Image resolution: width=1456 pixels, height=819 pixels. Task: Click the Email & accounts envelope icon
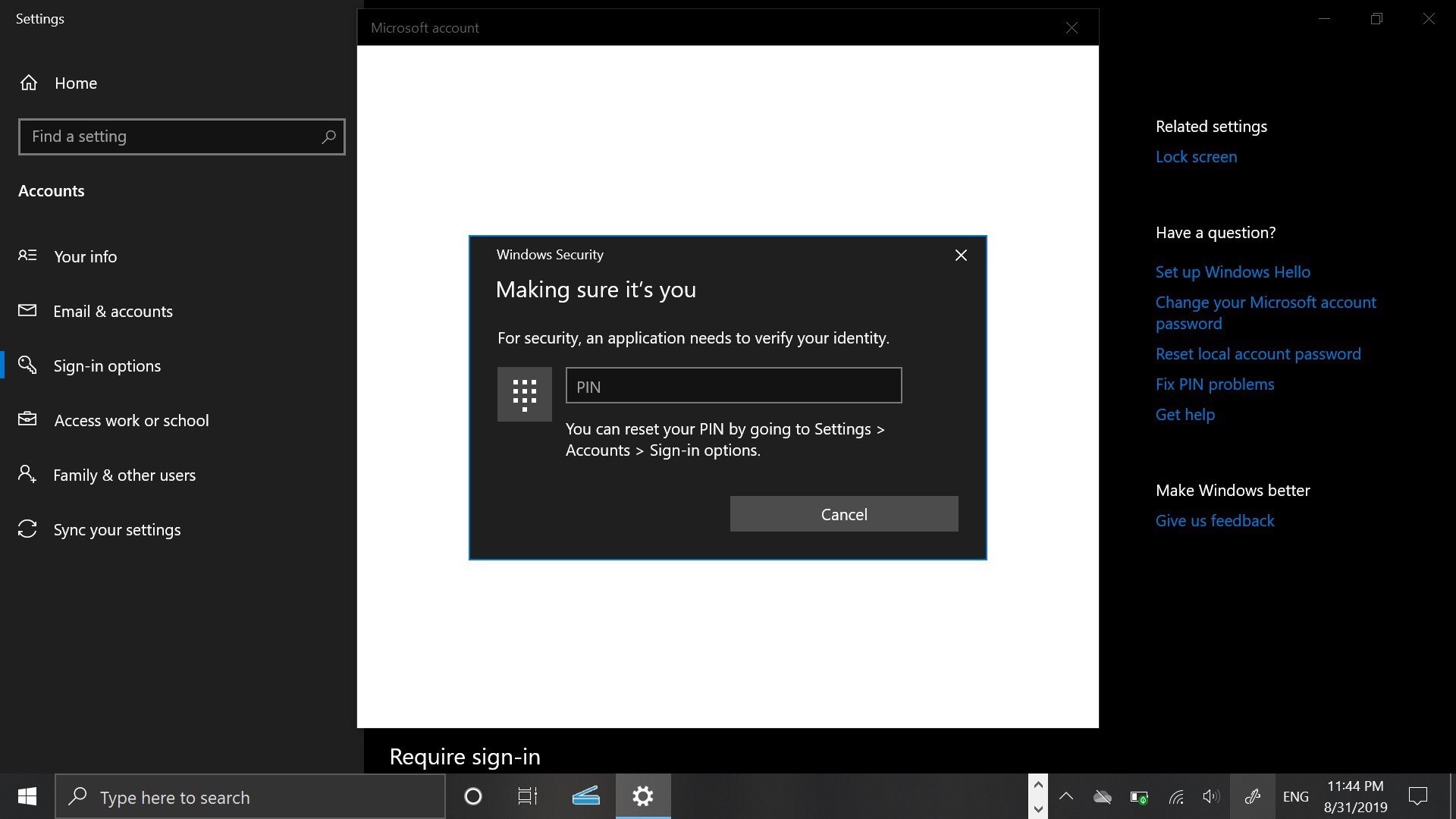[27, 310]
